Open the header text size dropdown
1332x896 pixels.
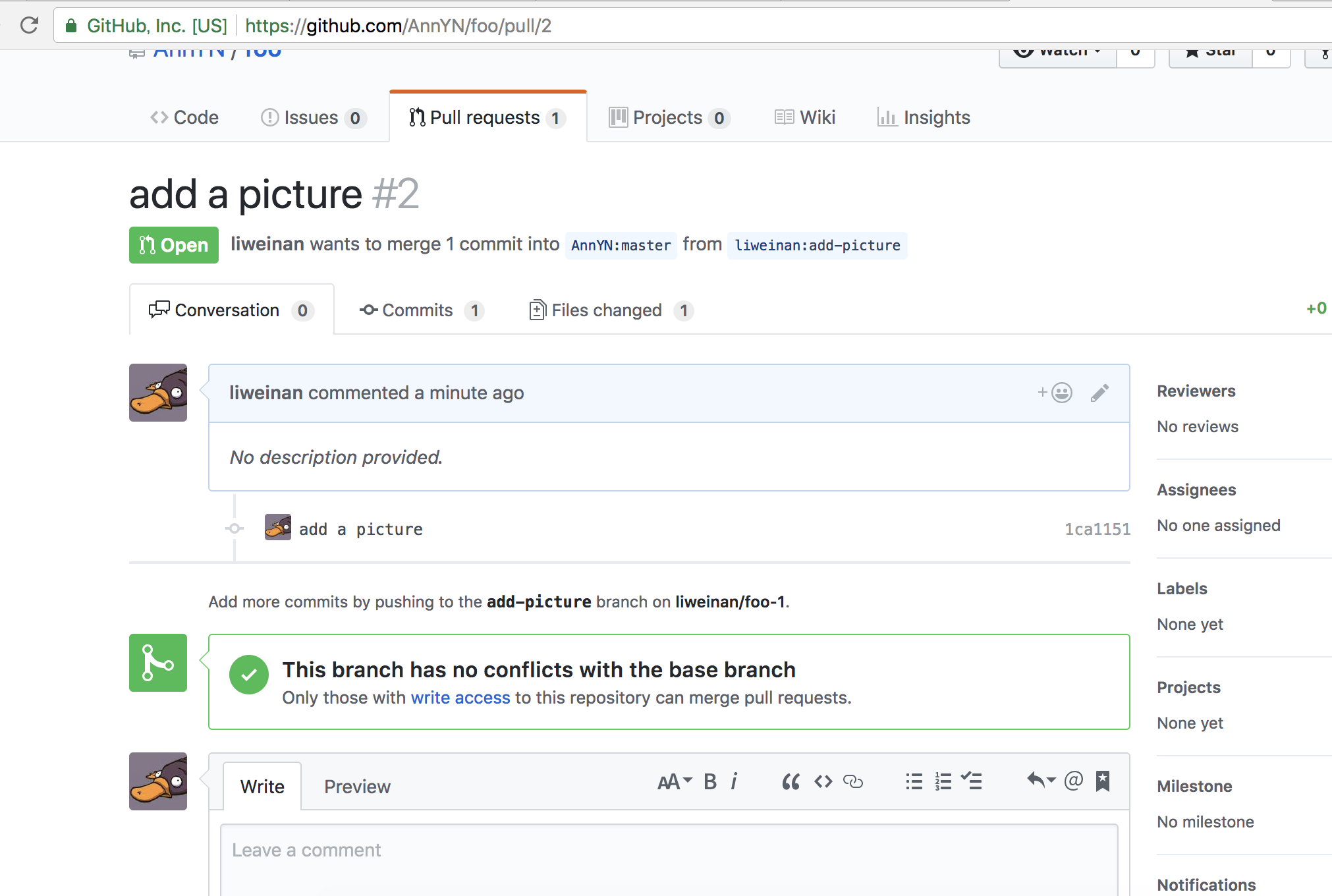[x=675, y=782]
